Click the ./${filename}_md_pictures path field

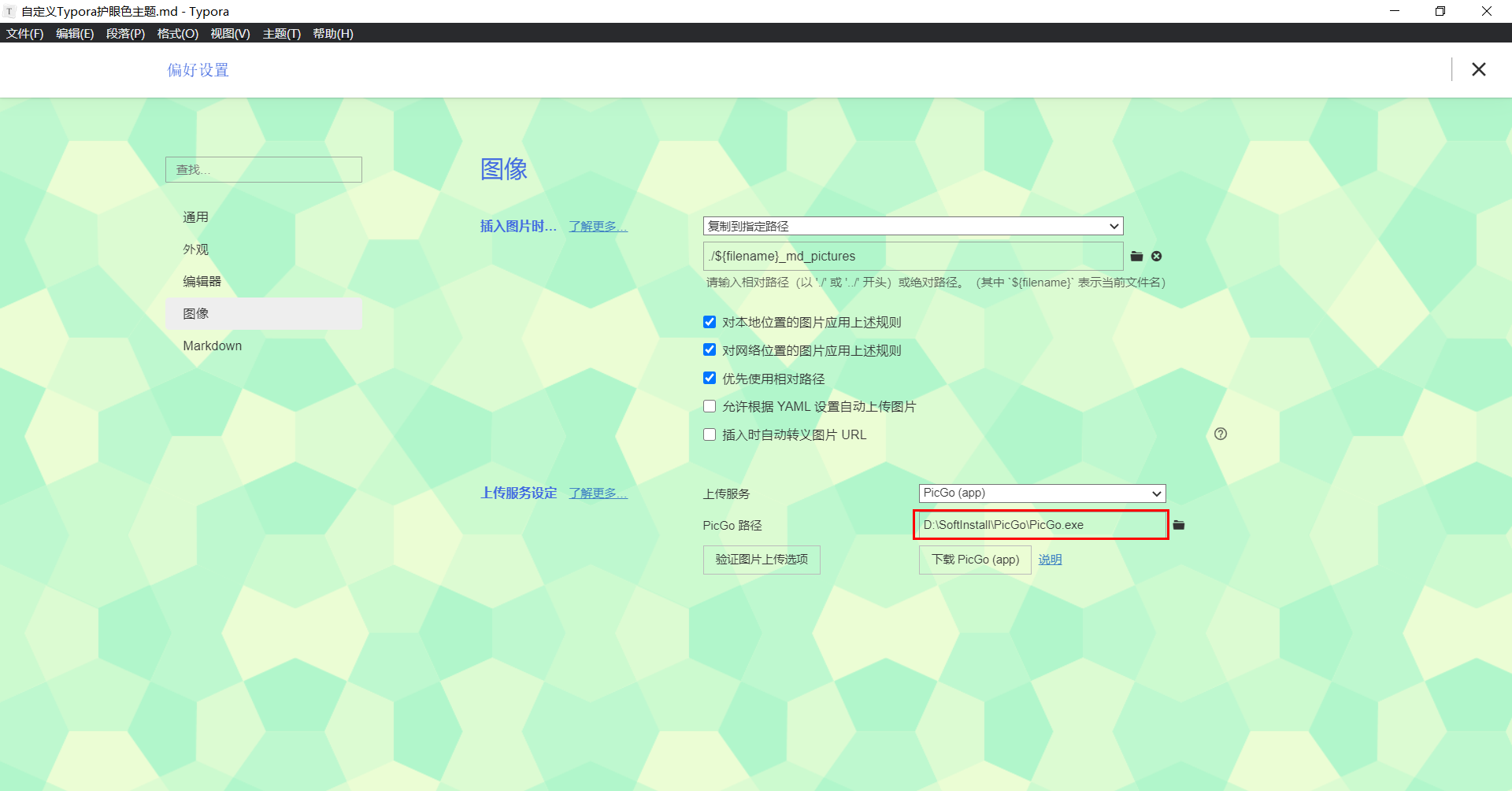pos(913,256)
